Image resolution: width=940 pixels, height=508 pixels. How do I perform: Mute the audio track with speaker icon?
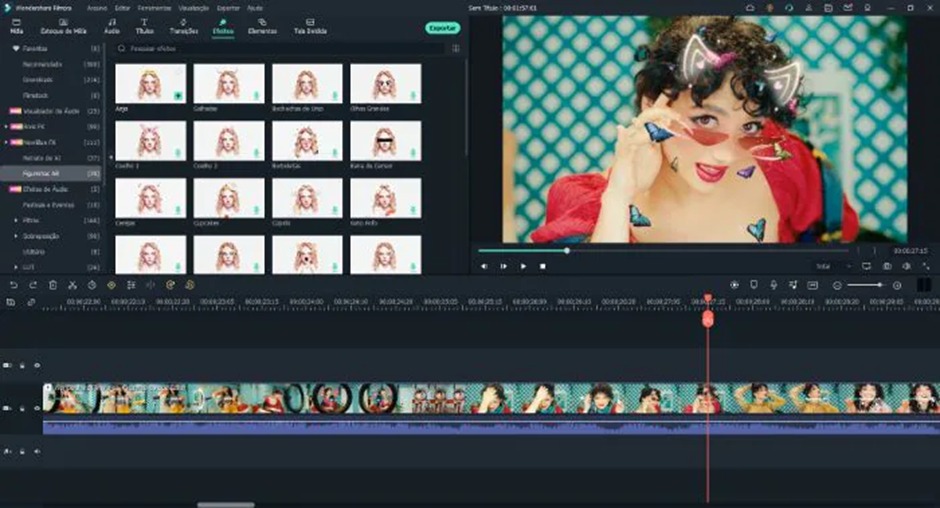pos(37,451)
